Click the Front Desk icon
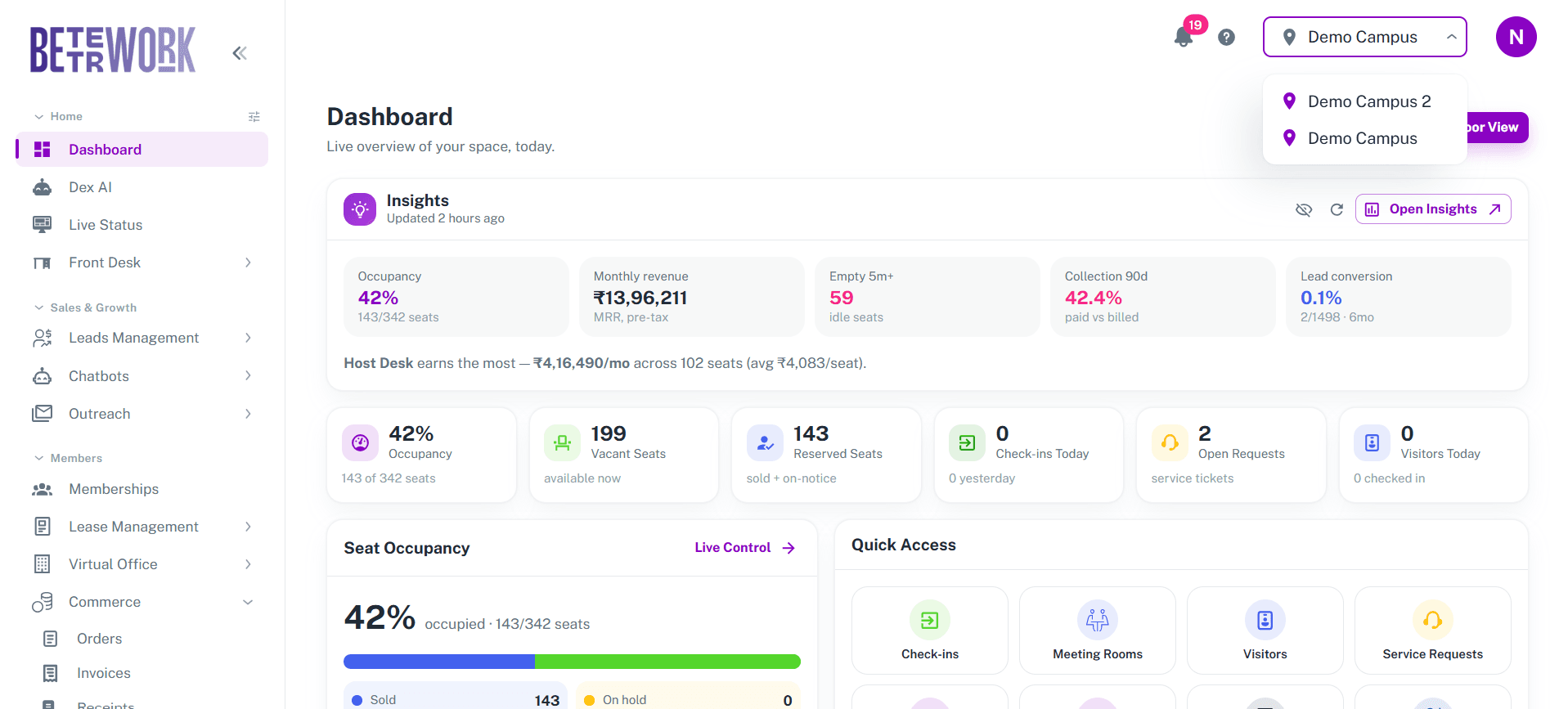Image resolution: width=1568 pixels, height=709 pixels. coord(42,263)
